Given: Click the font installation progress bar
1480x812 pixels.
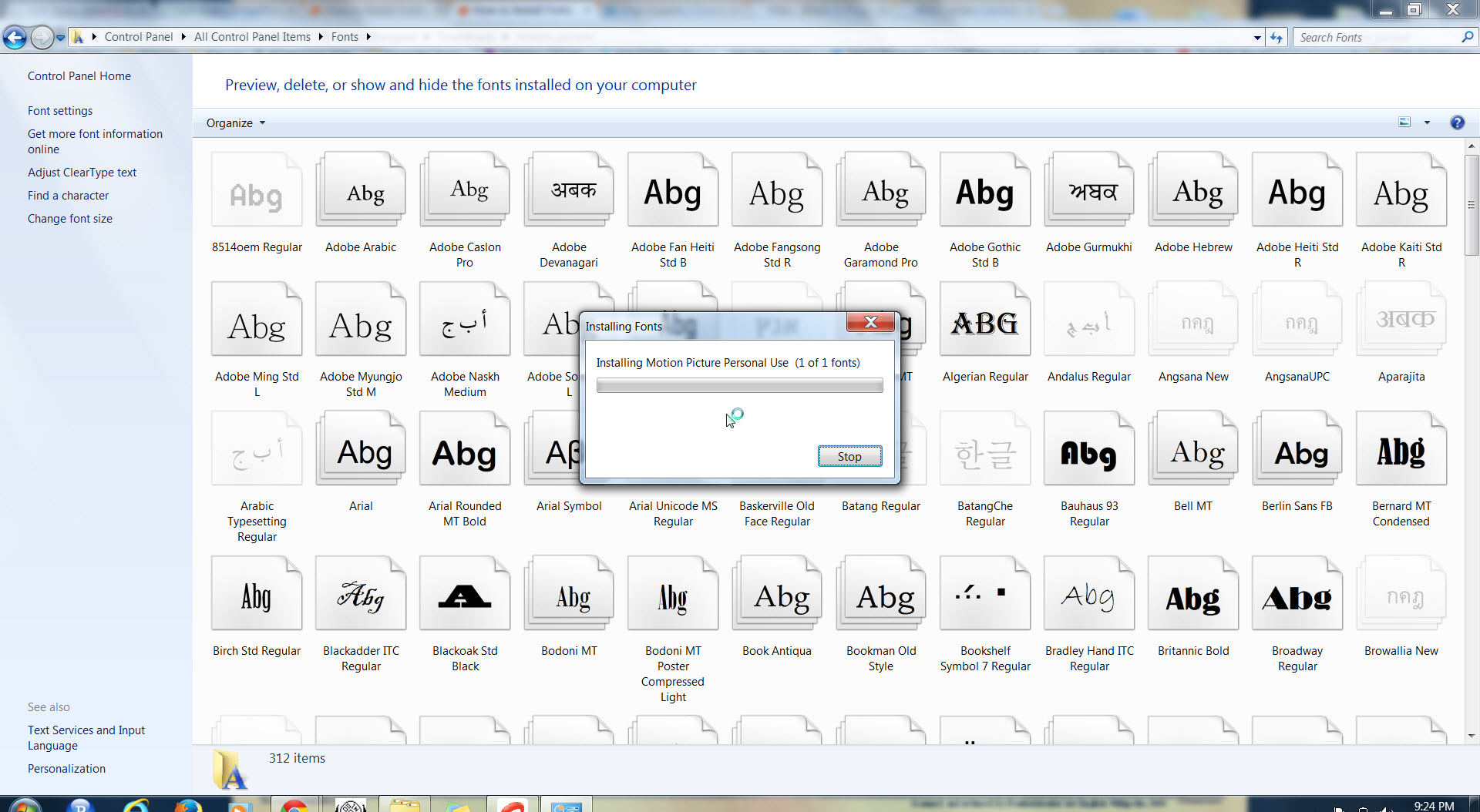Looking at the screenshot, I should click(x=739, y=386).
